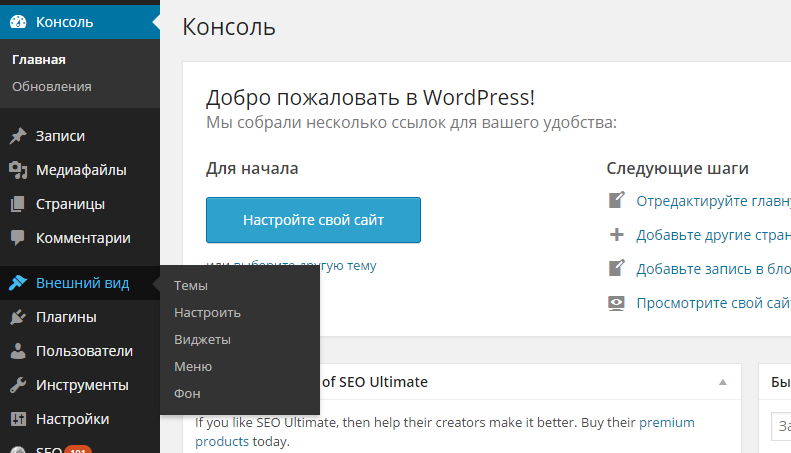791x453 pixels.
Task: Follow the premium products link
Action: point(667,422)
